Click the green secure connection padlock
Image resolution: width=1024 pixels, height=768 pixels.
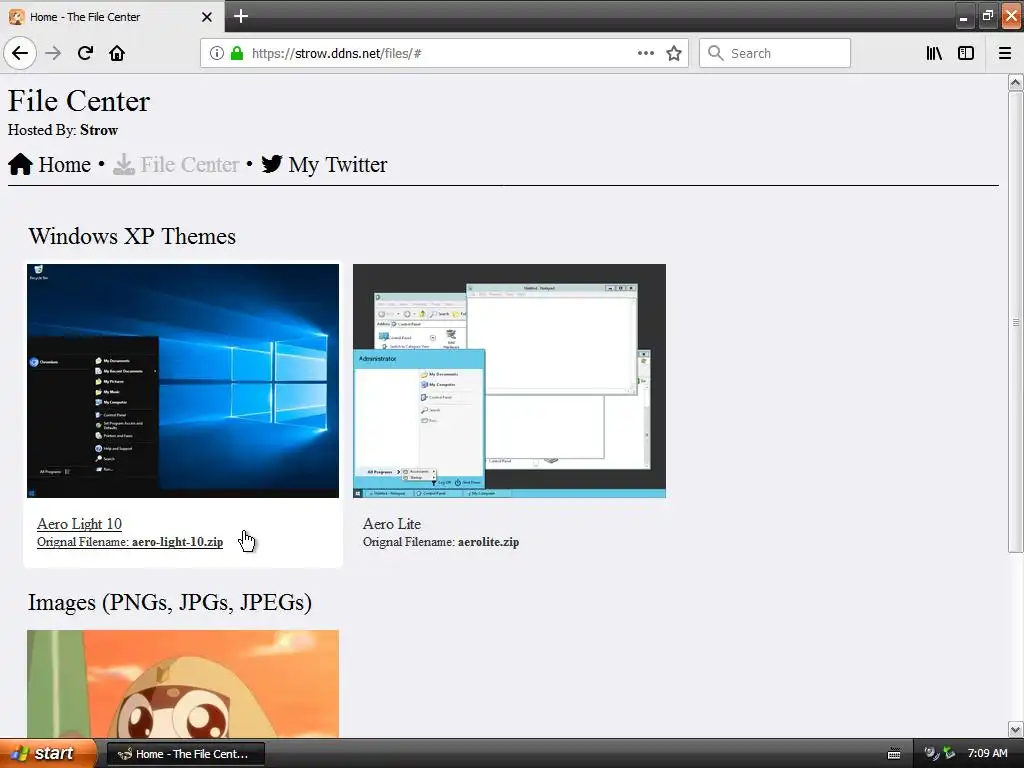click(x=237, y=53)
